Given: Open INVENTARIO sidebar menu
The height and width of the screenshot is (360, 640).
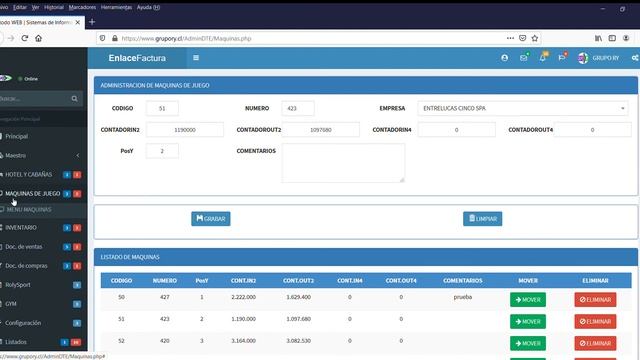Looking at the screenshot, I should 41,228.
